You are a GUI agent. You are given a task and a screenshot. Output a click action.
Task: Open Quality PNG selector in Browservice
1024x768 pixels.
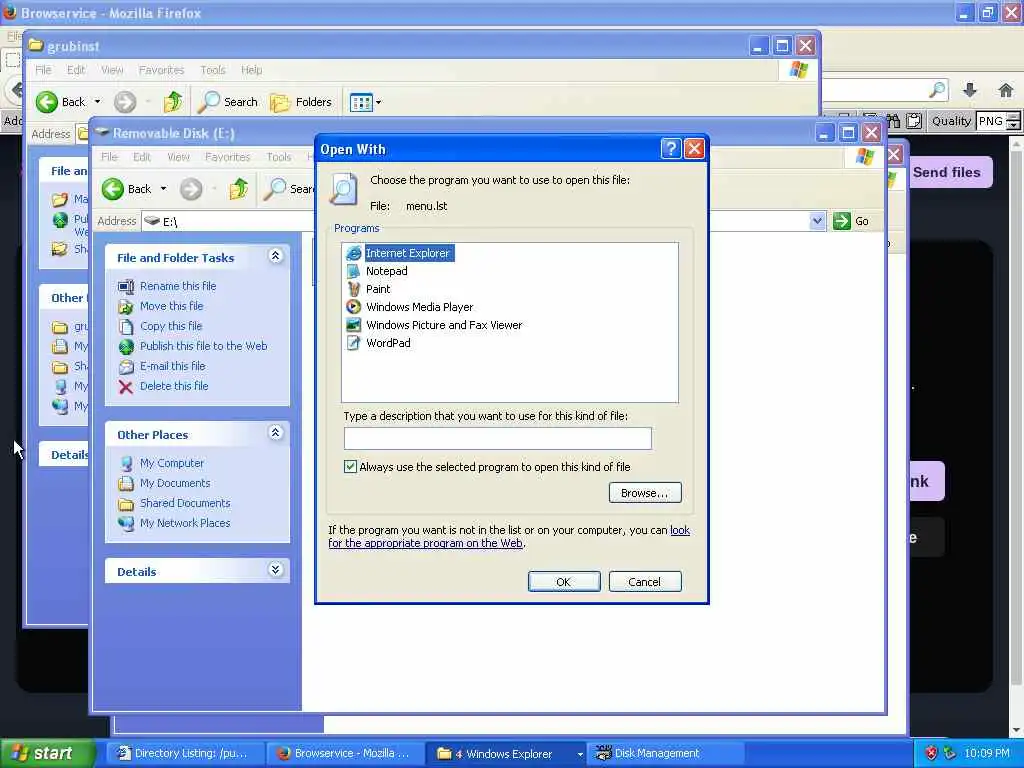tap(997, 121)
